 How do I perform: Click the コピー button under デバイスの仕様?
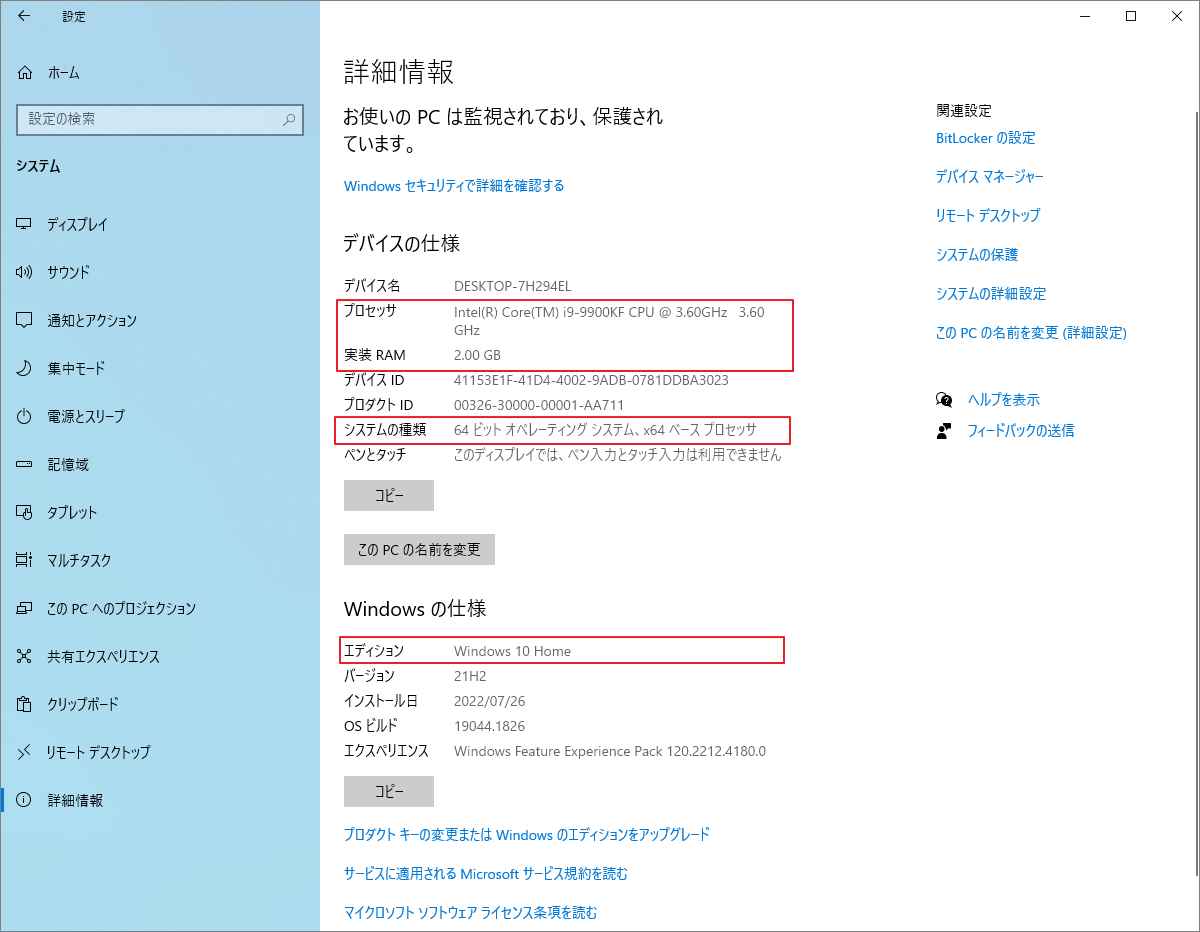[x=388, y=494]
